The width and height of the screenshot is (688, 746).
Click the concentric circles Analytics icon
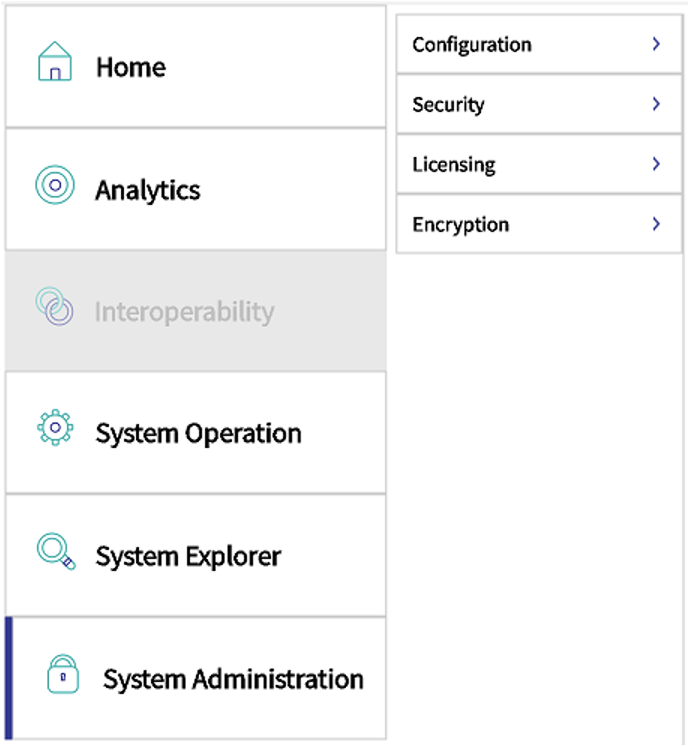click(55, 185)
